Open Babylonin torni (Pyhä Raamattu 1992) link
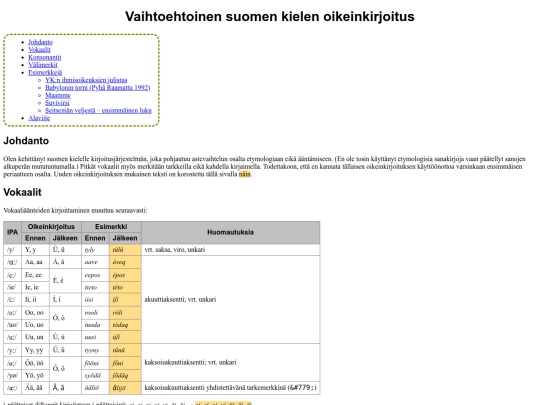The image size is (540, 405). click(97, 87)
